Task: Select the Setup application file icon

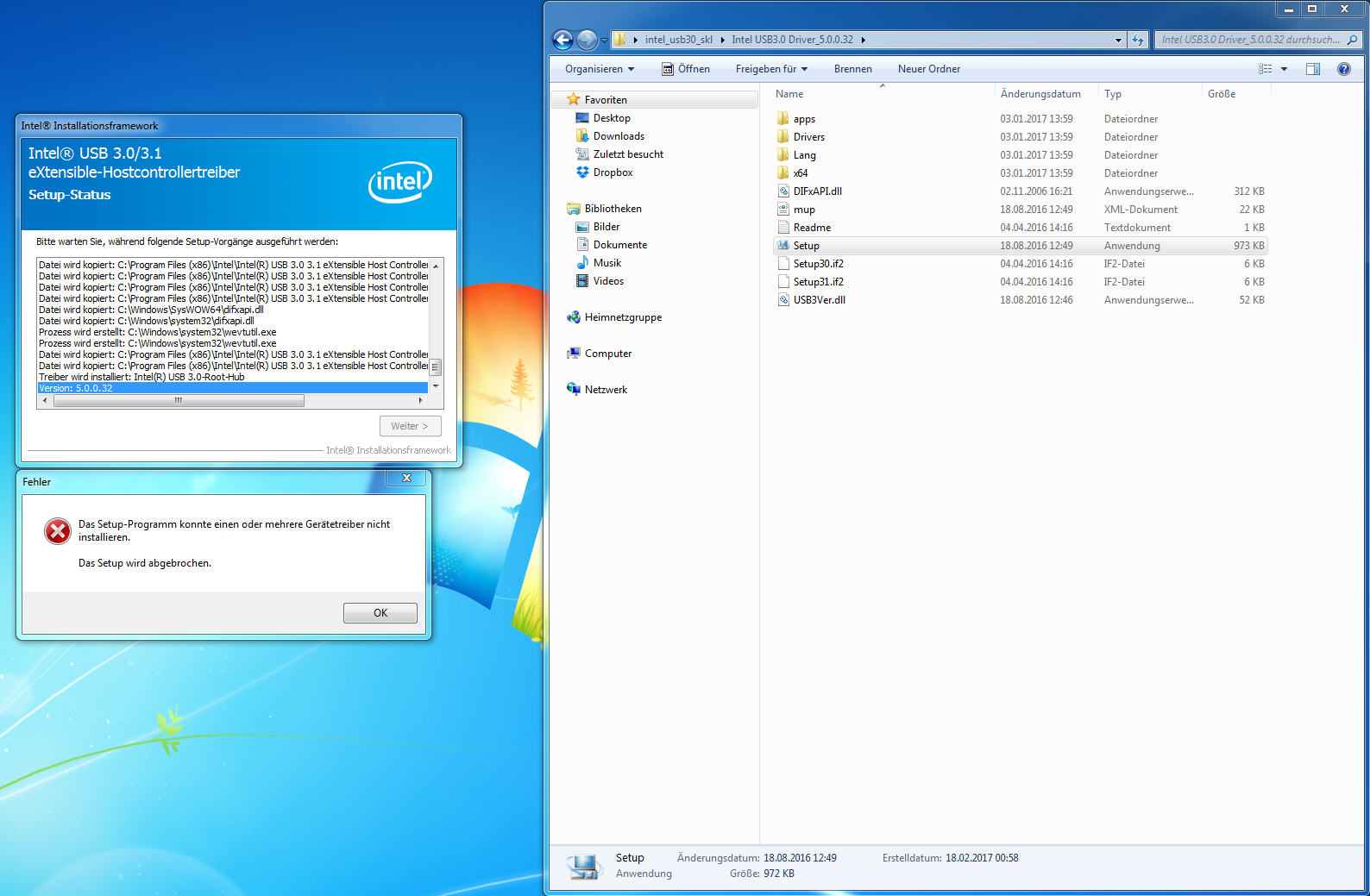Action: click(783, 246)
